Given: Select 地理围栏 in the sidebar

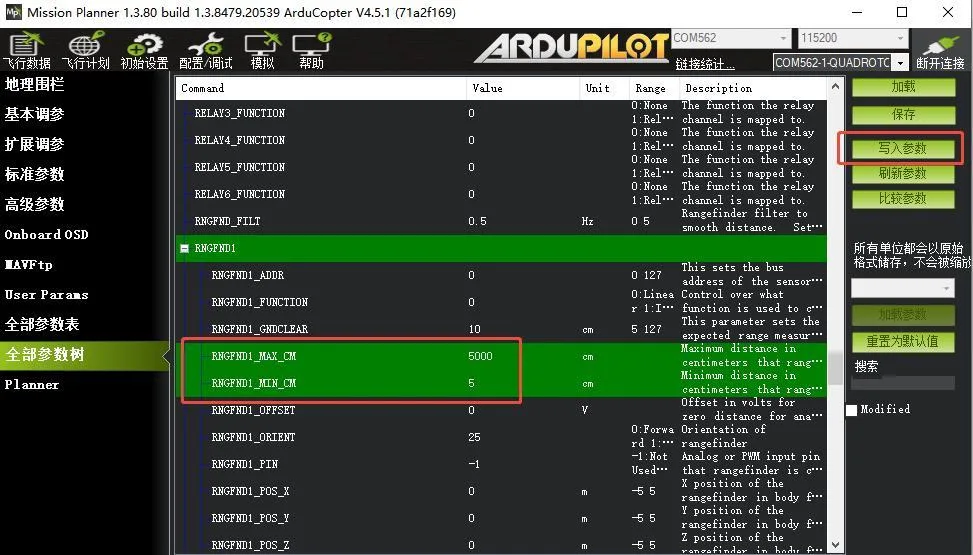Looking at the screenshot, I should [x=35, y=84].
